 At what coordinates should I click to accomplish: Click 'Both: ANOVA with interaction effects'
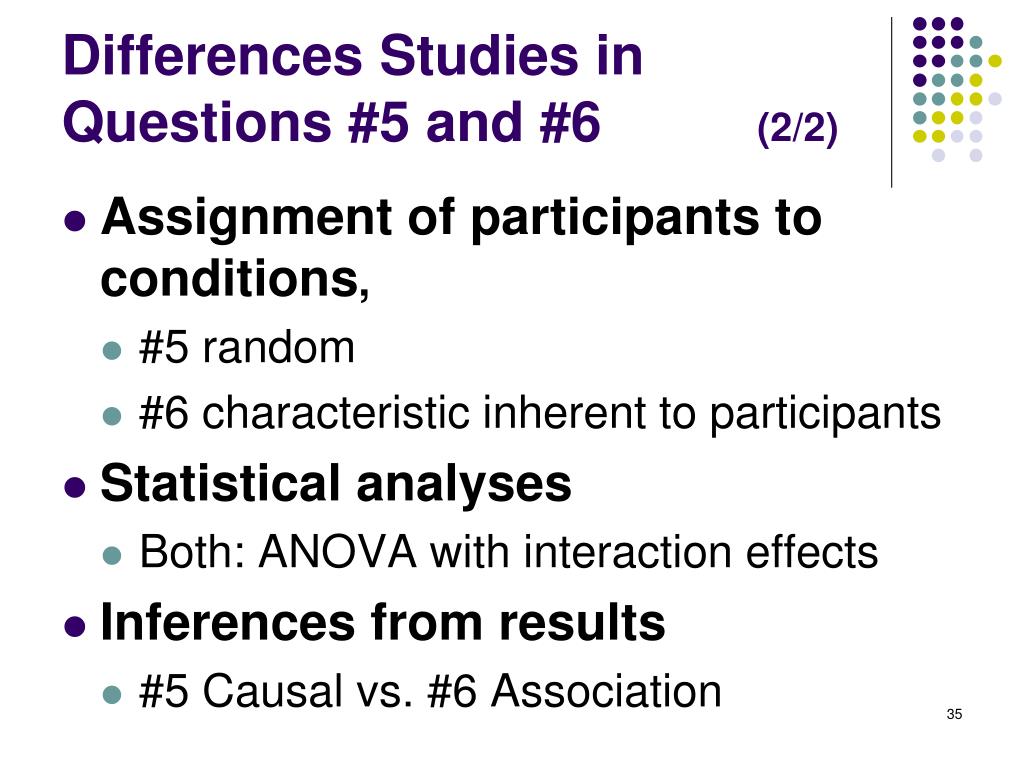pyautogui.click(x=509, y=552)
